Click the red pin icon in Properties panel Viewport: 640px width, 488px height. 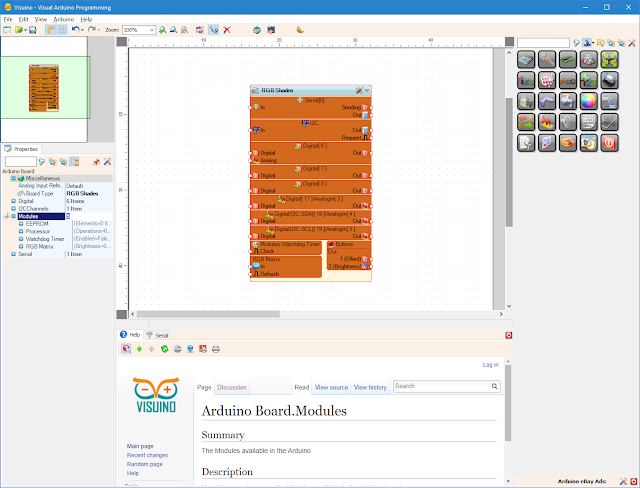pyautogui.click(x=96, y=162)
